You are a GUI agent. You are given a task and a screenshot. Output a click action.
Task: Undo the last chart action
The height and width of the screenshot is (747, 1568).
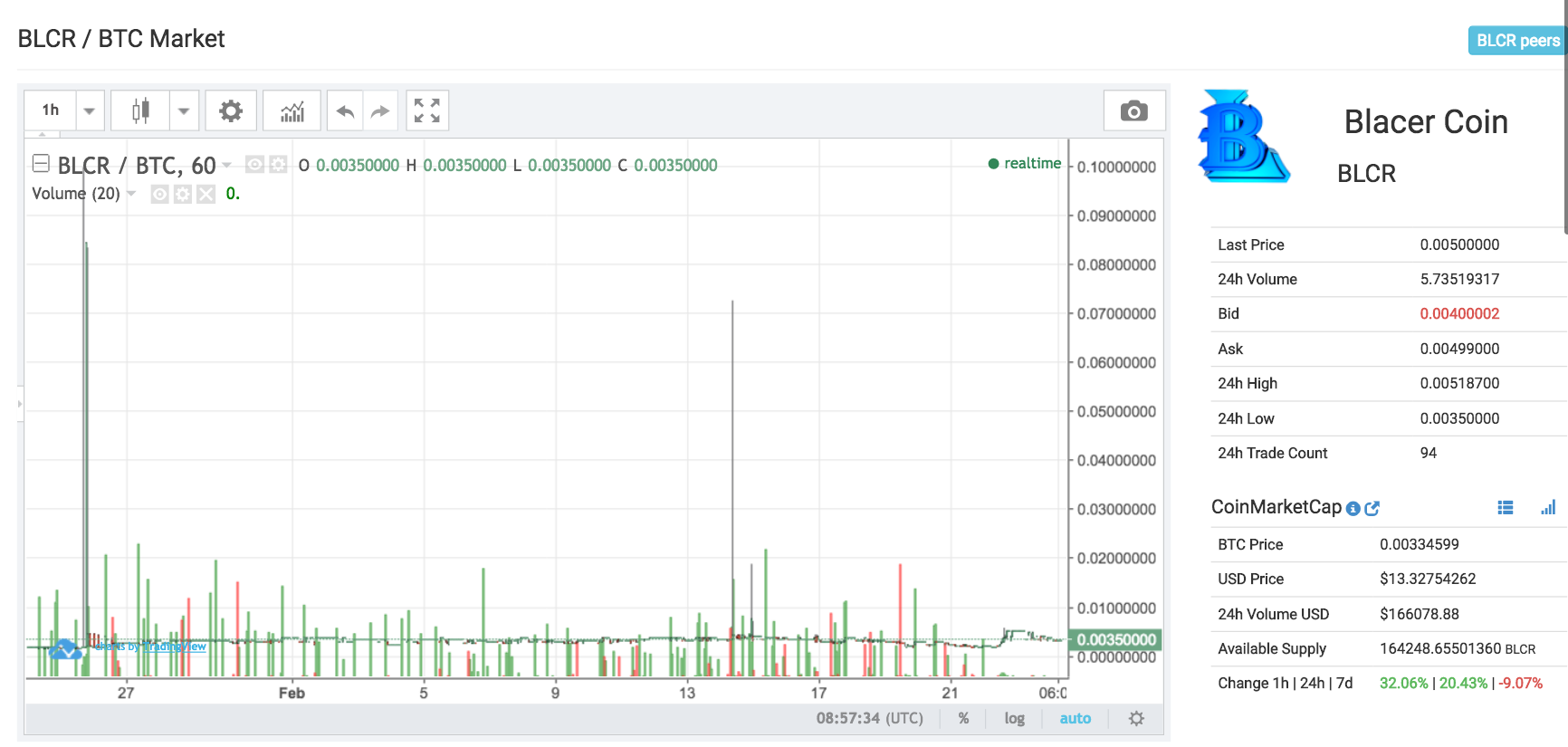point(345,111)
